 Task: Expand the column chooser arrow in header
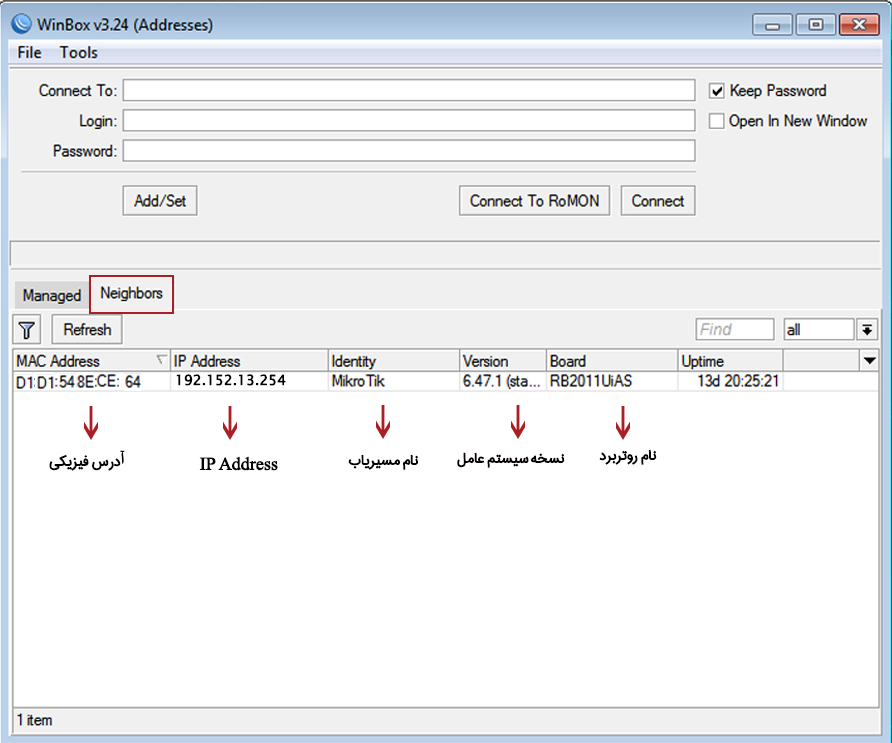[869, 360]
